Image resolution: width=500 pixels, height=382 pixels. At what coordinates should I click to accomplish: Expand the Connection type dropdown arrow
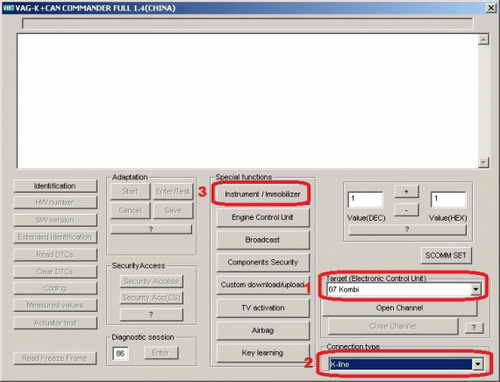pos(478,364)
